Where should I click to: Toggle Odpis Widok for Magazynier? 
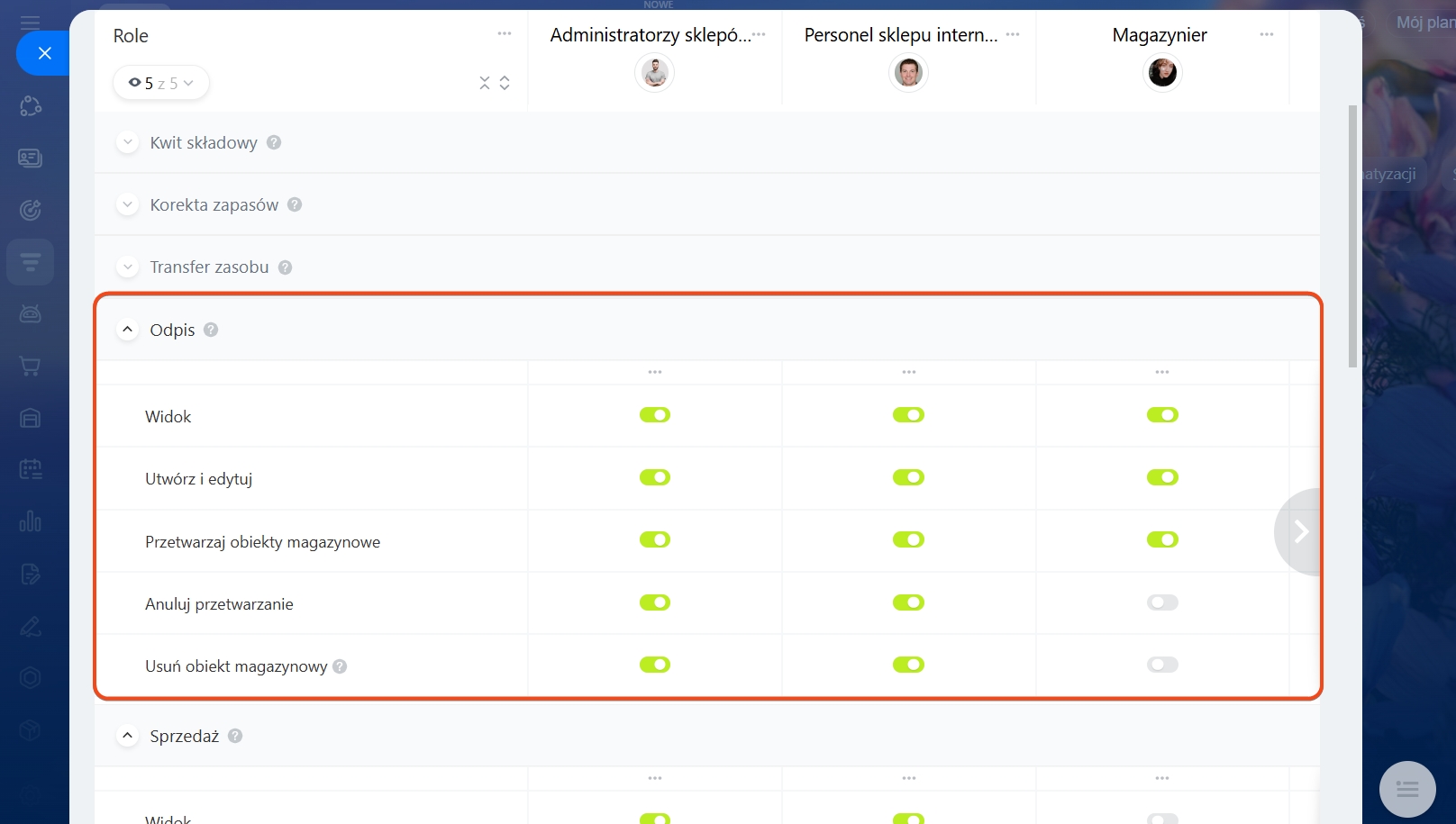(1162, 415)
